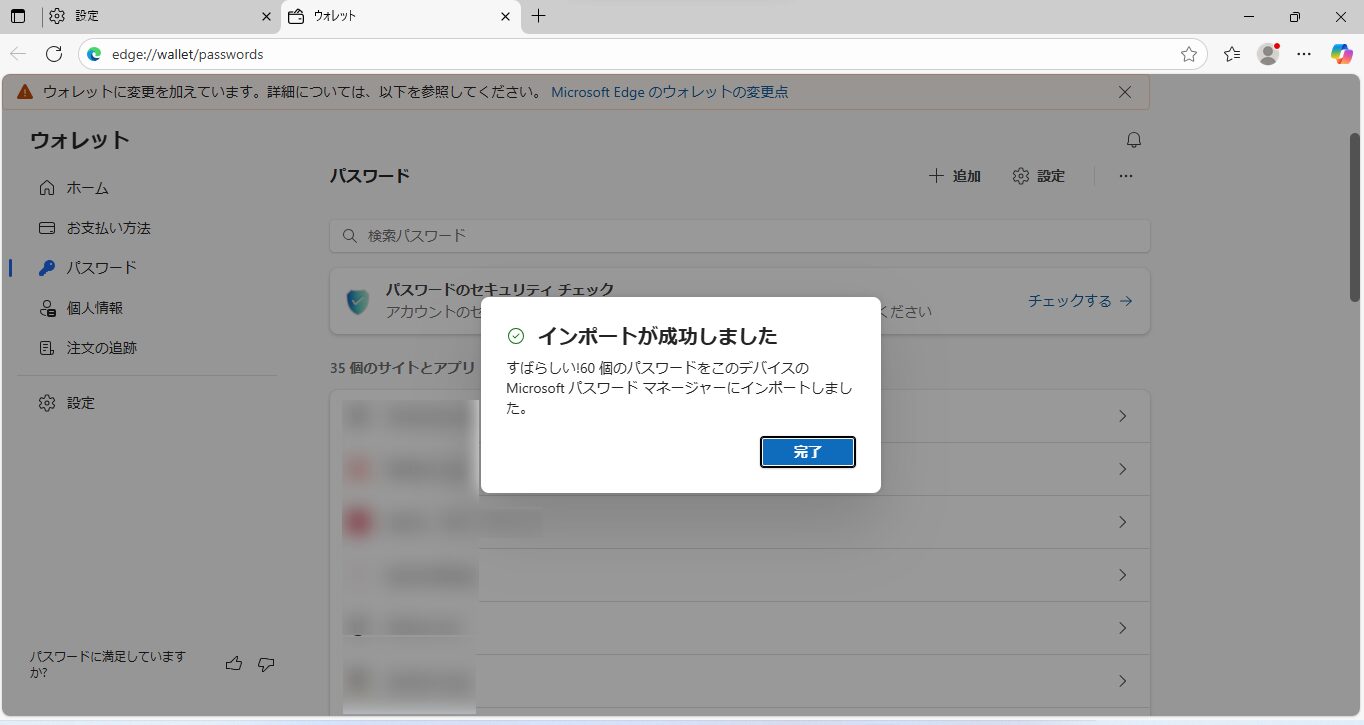Expand the fifth password entry chevron
Image resolution: width=1364 pixels, height=725 pixels.
tap(1122, 628)
